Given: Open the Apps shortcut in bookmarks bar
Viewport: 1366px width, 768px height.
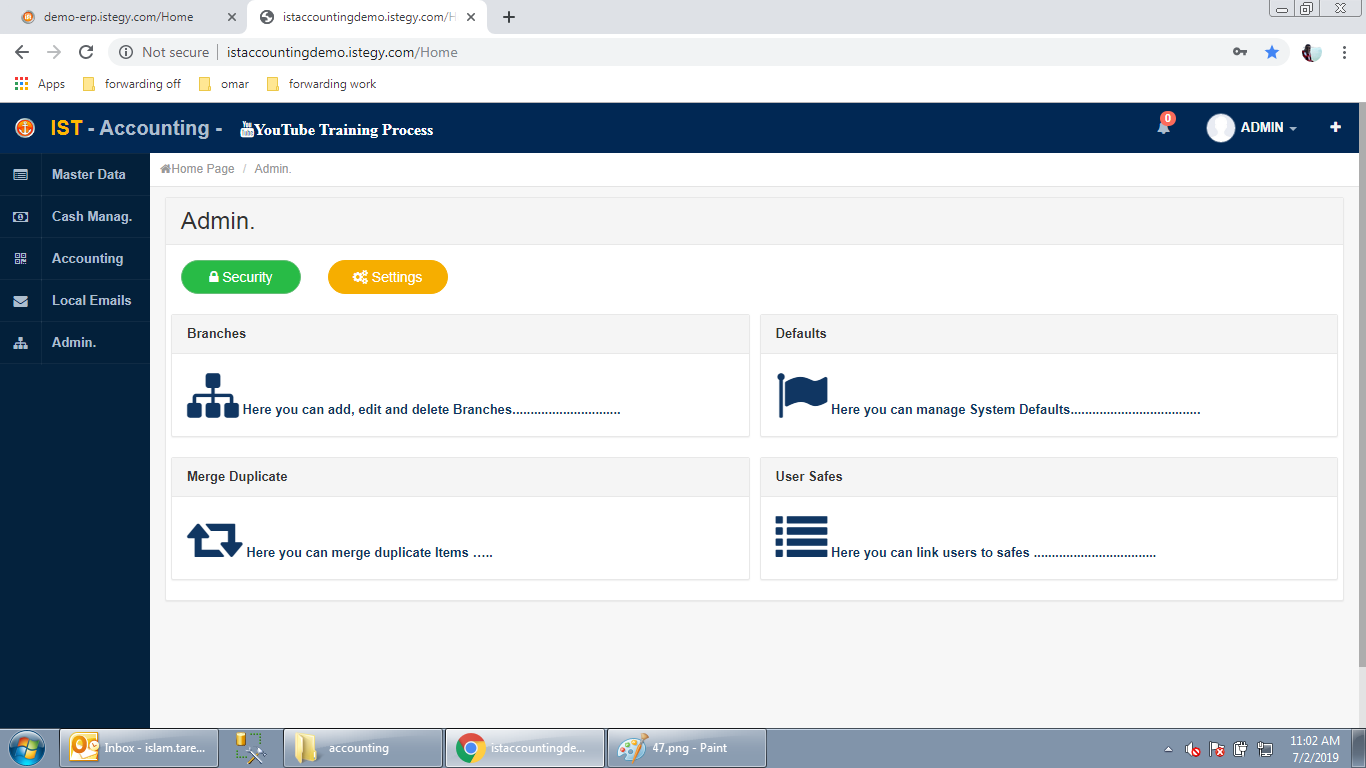Looking at the screenshot, I should pos(40,84).
